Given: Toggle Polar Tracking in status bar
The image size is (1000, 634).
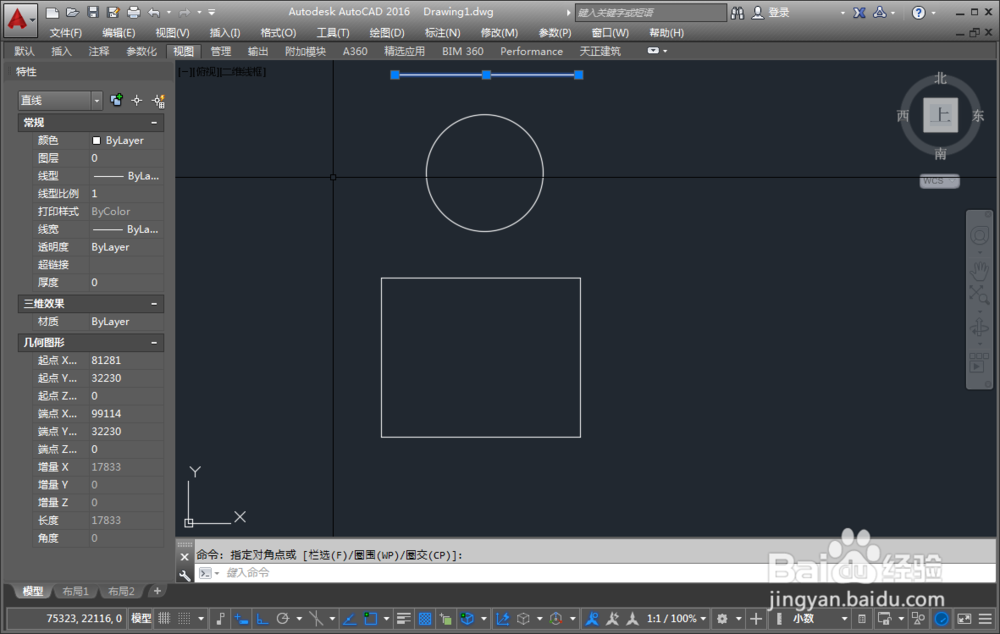Looking at the screenshot, I should [283, 619].
